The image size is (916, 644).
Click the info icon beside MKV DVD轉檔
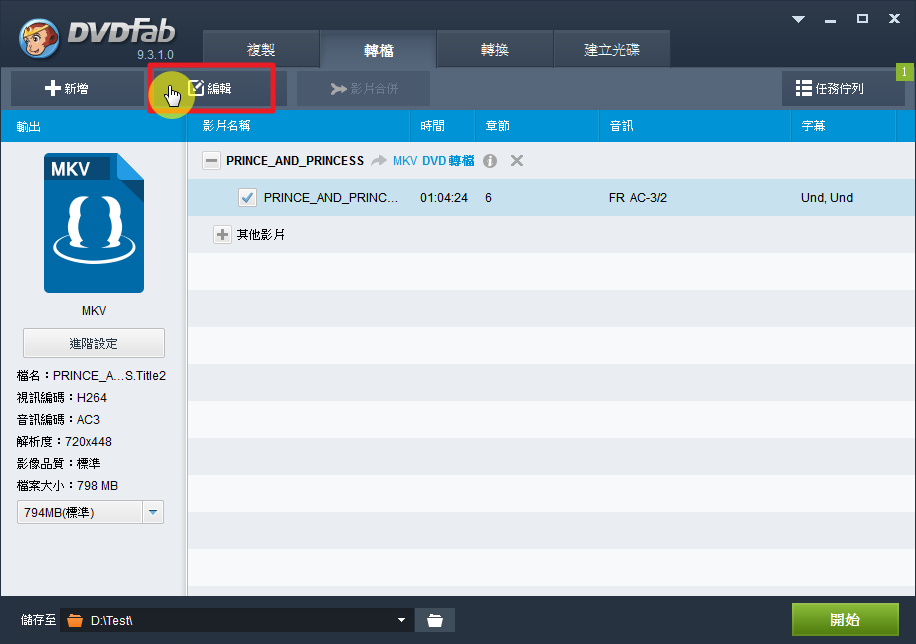click(490, 161)
